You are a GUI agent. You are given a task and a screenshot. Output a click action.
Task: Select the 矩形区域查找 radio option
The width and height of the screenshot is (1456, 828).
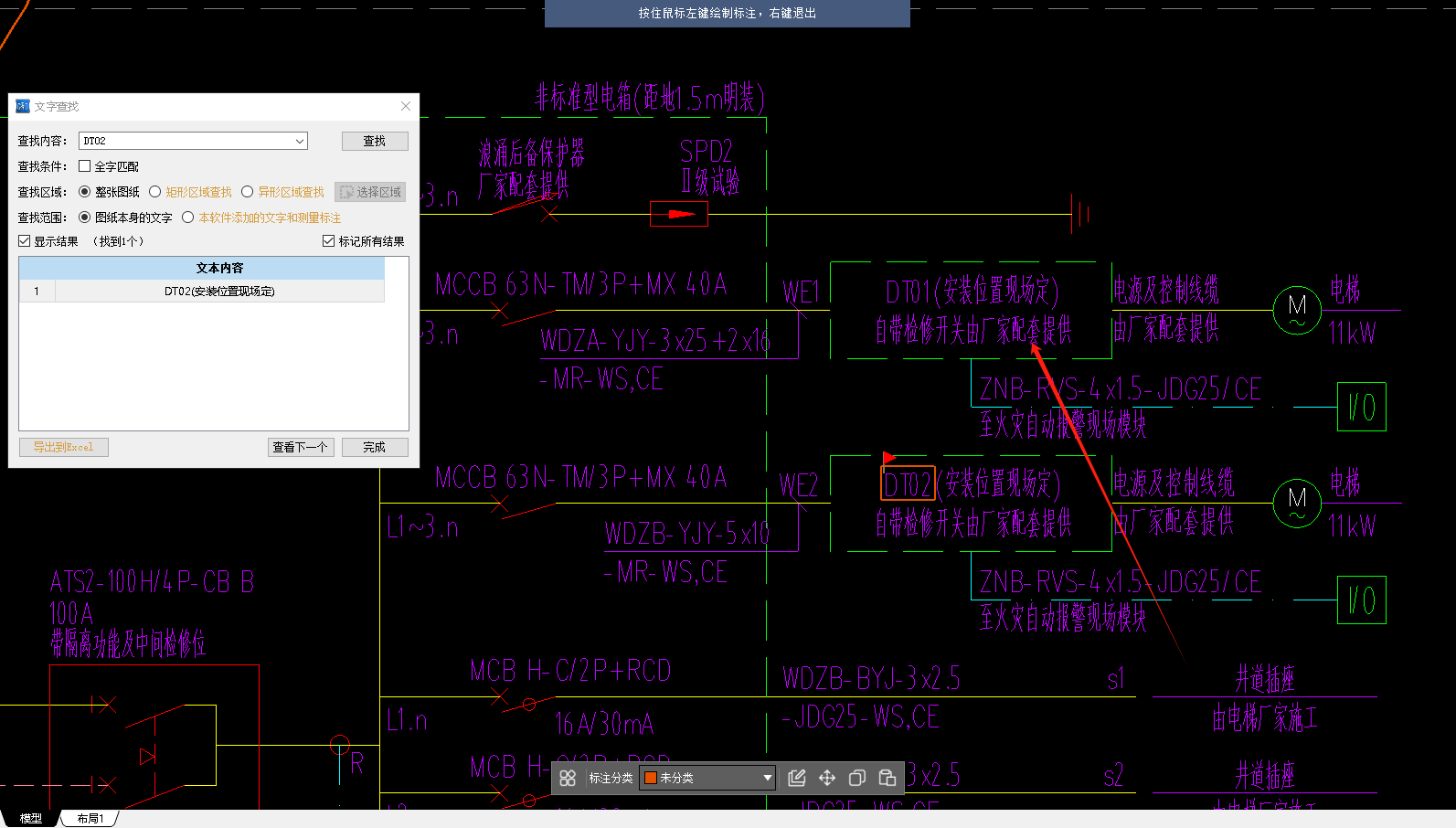155,192
